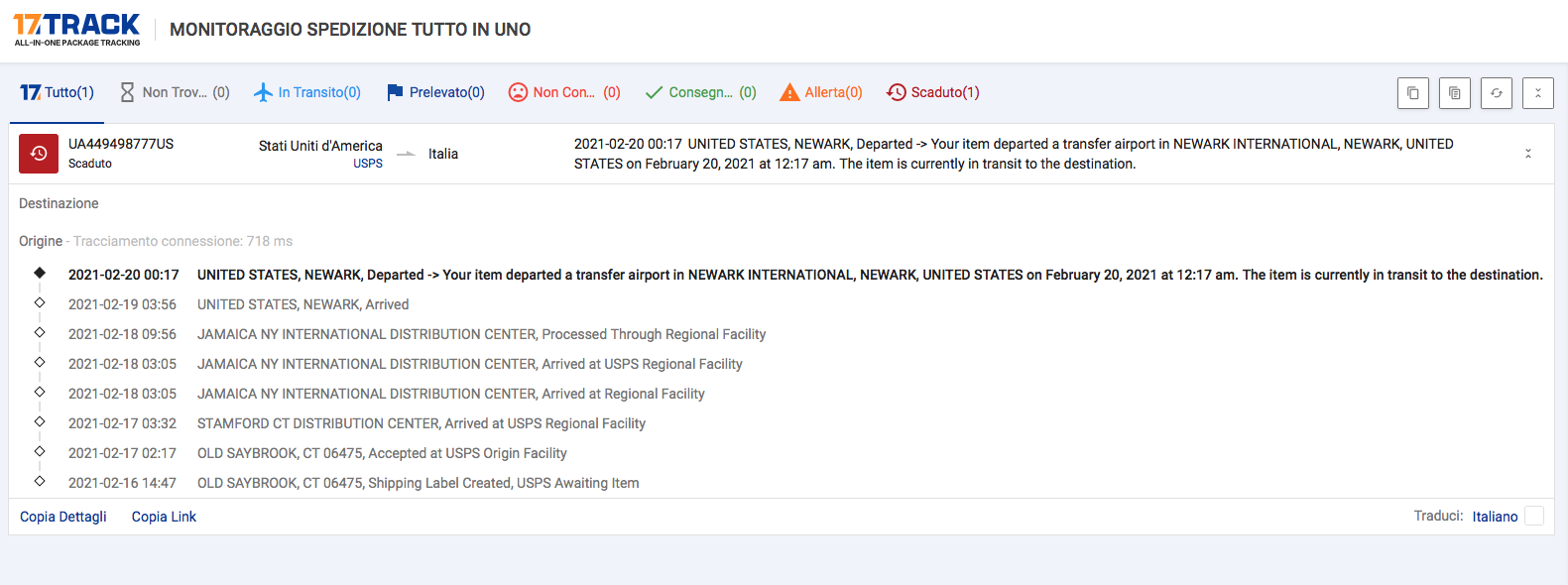Collapse all tracking results in toolbar
This screenshot has width=1568, height=585.
pos(1537,93)
